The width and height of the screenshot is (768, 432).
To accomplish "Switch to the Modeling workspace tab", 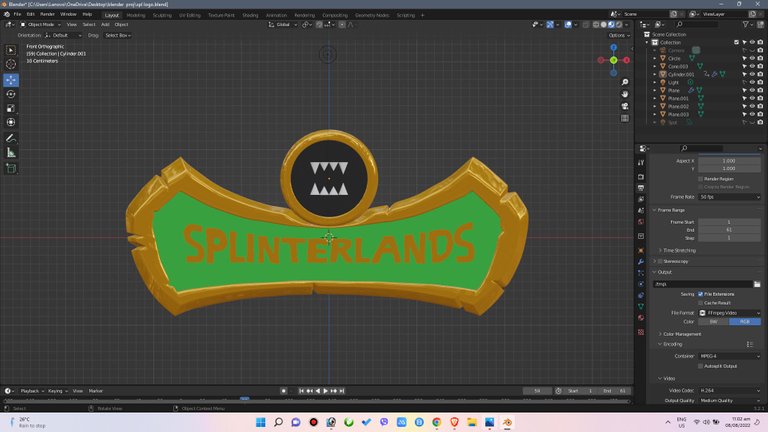I will [x=136, y=15].
